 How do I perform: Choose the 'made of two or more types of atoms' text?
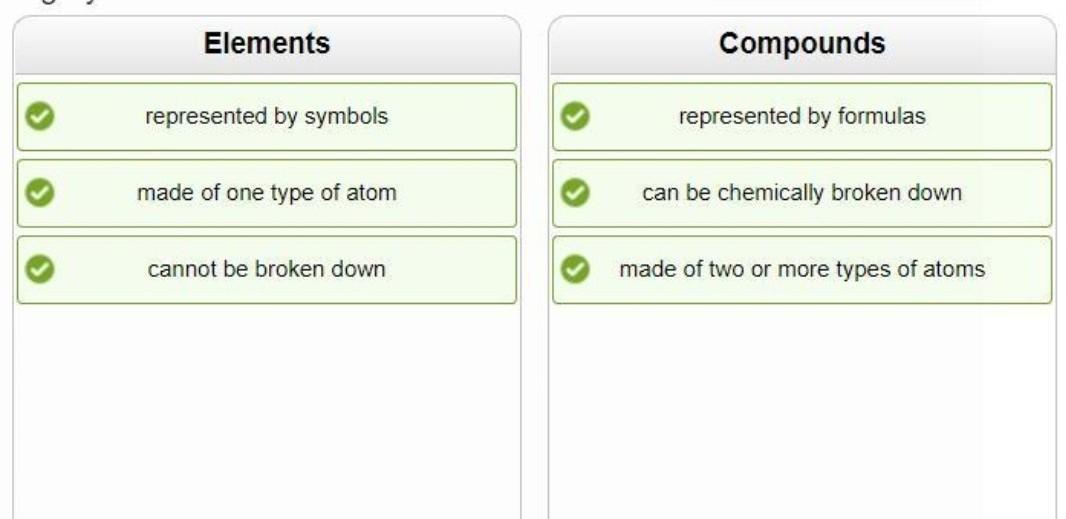point(802,269)
